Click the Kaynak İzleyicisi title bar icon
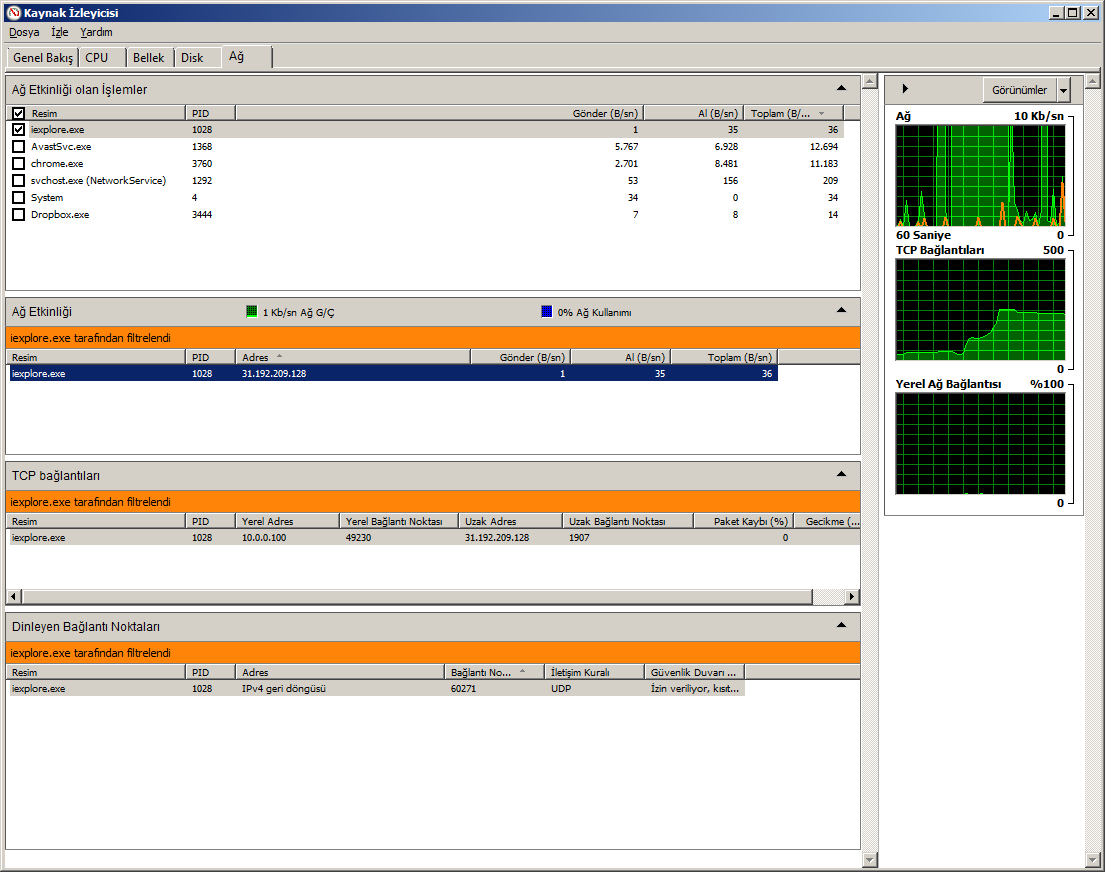This screenshot has width=1105, height=872. [x=13, y=12]
